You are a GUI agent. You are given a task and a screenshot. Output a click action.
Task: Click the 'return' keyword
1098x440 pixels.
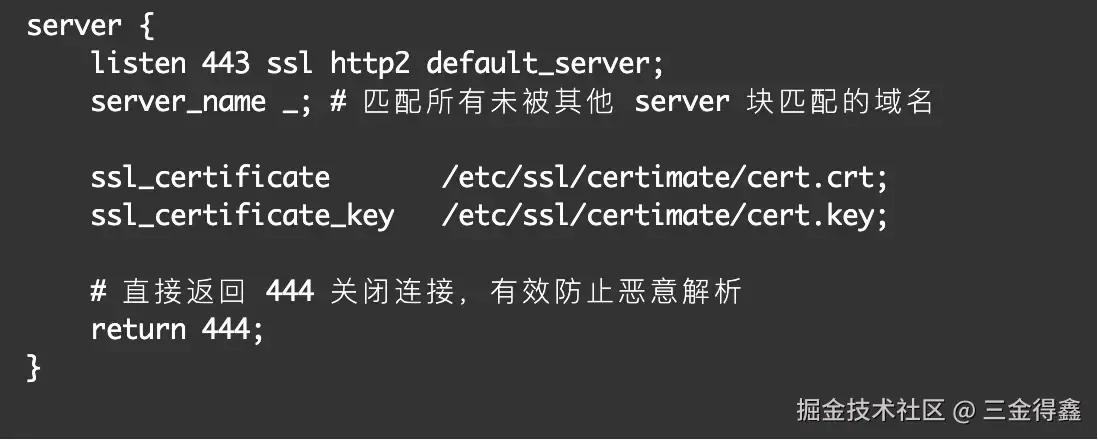138,329
